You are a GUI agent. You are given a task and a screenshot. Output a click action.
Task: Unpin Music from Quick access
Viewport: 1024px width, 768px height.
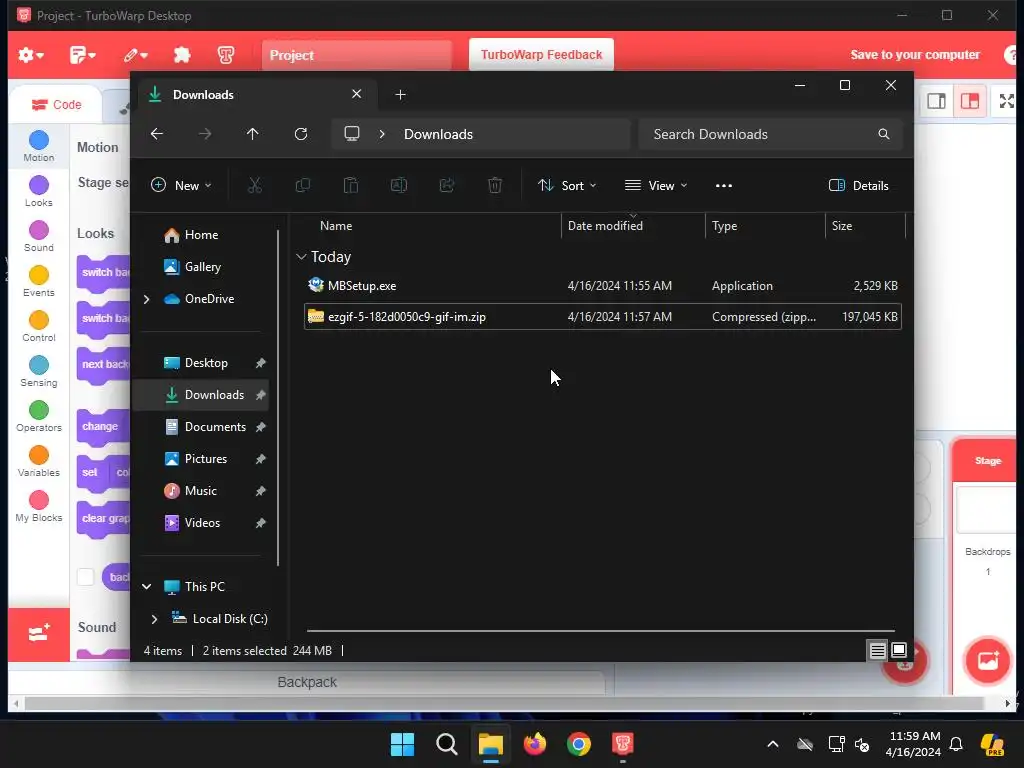click(261, 490)
